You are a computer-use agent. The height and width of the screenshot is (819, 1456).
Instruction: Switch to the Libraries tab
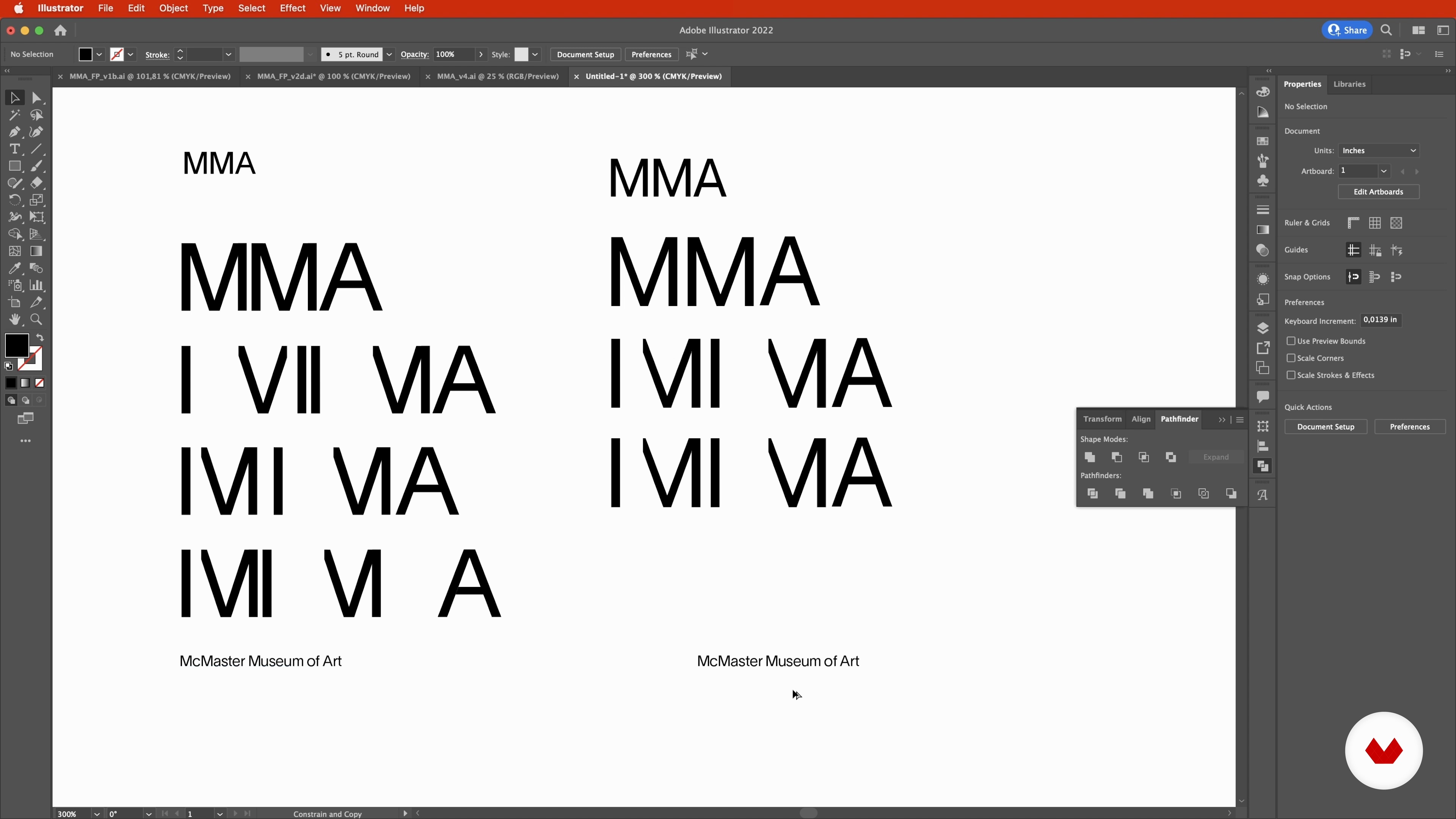pos(1349,84)
